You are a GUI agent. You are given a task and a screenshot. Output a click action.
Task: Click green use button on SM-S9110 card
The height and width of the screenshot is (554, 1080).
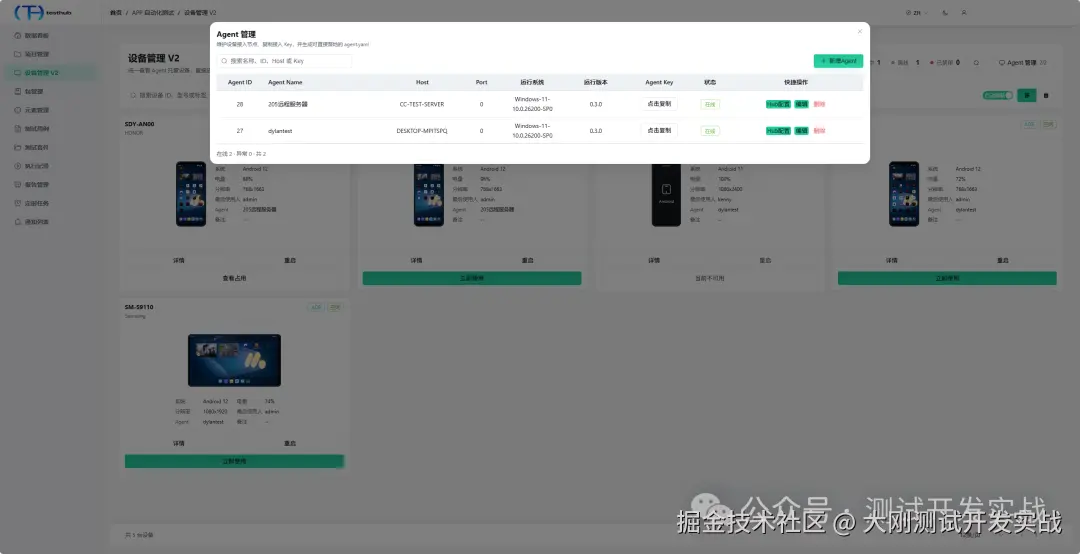click(x=234, y=461)
